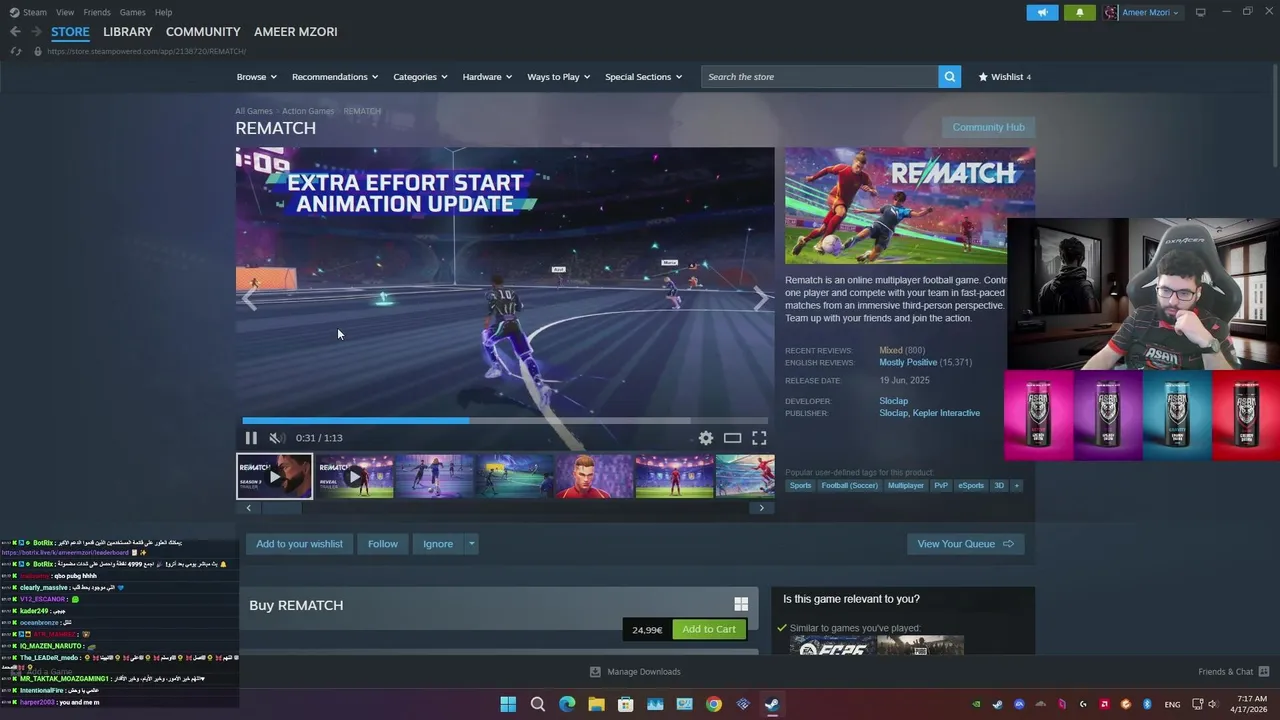Reload the store page
This screenshot has height=720, width=1280.
(x=16, y=51)
